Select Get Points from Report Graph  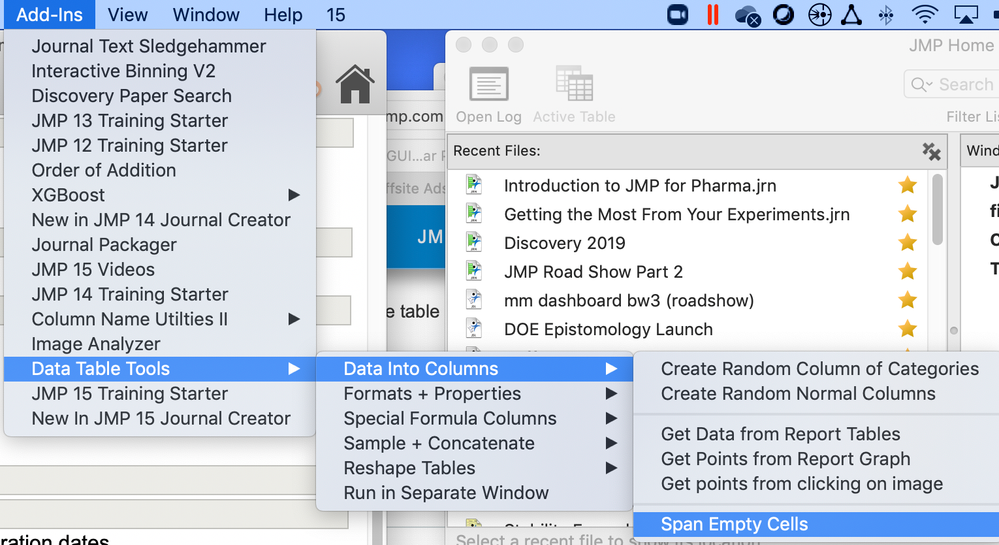(x=816, y=460)
